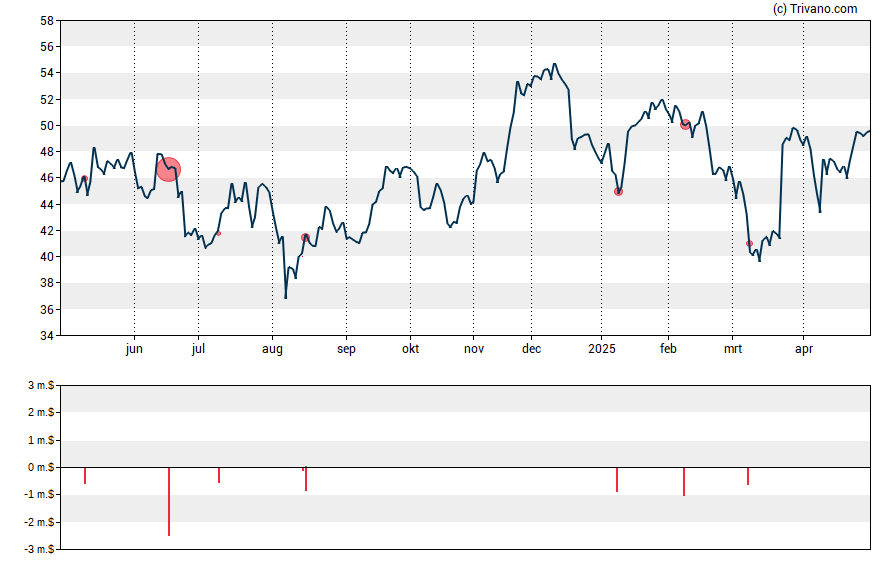This screenshot has height=565, width=888.
Task: Click the red marker near 50 in February
Action: click(x=685, y=125)
